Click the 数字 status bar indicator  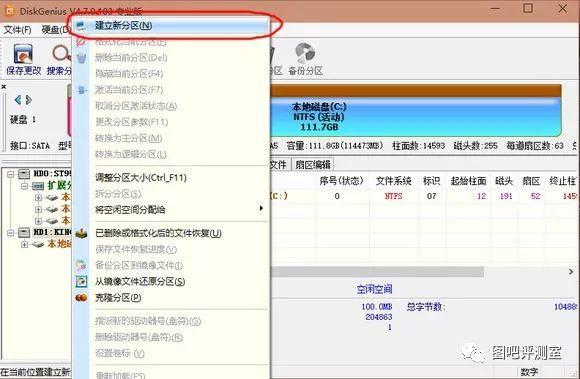529,372
